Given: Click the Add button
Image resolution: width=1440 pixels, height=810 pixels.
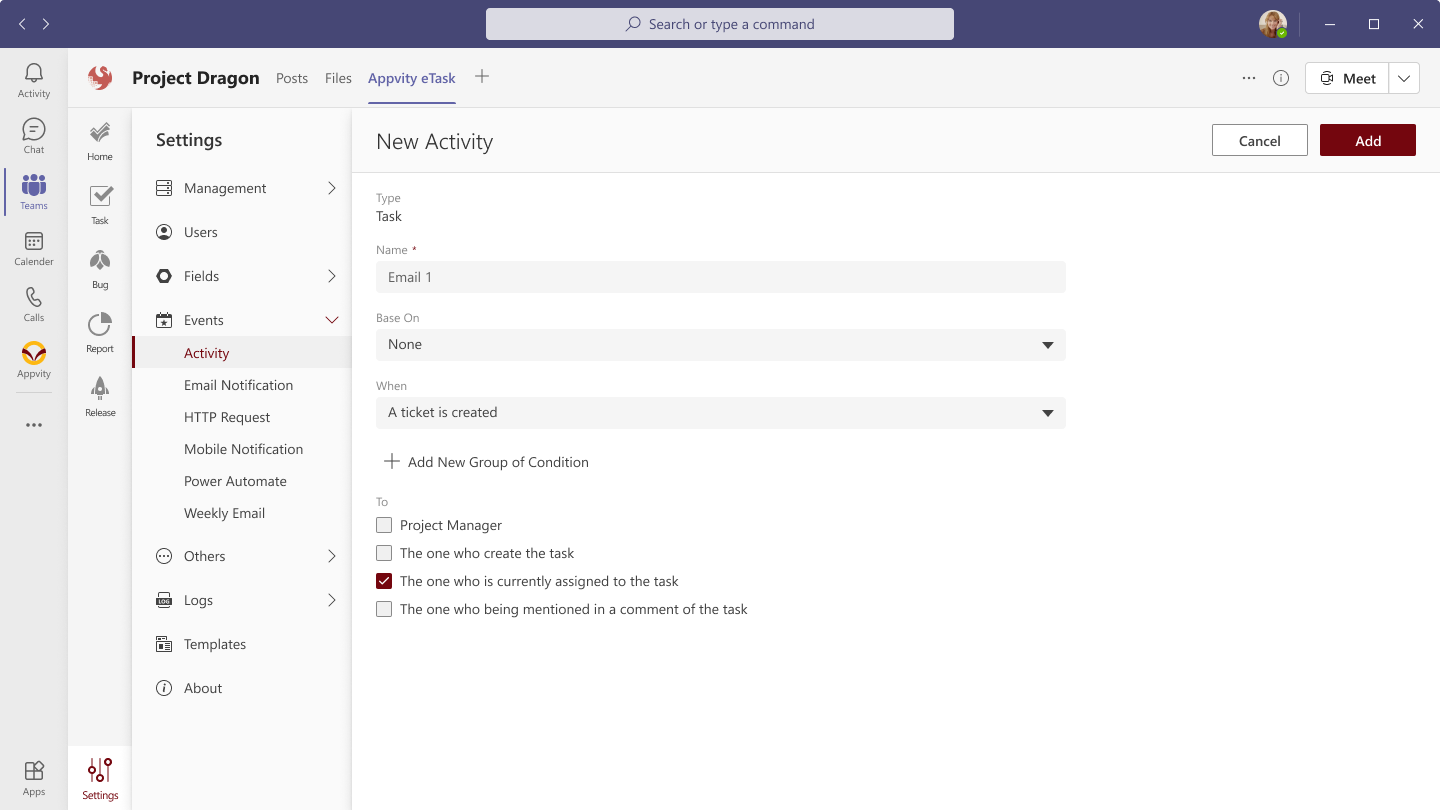Looking at the screenshot, I should pyautogui.click(x=1367, y=141).
